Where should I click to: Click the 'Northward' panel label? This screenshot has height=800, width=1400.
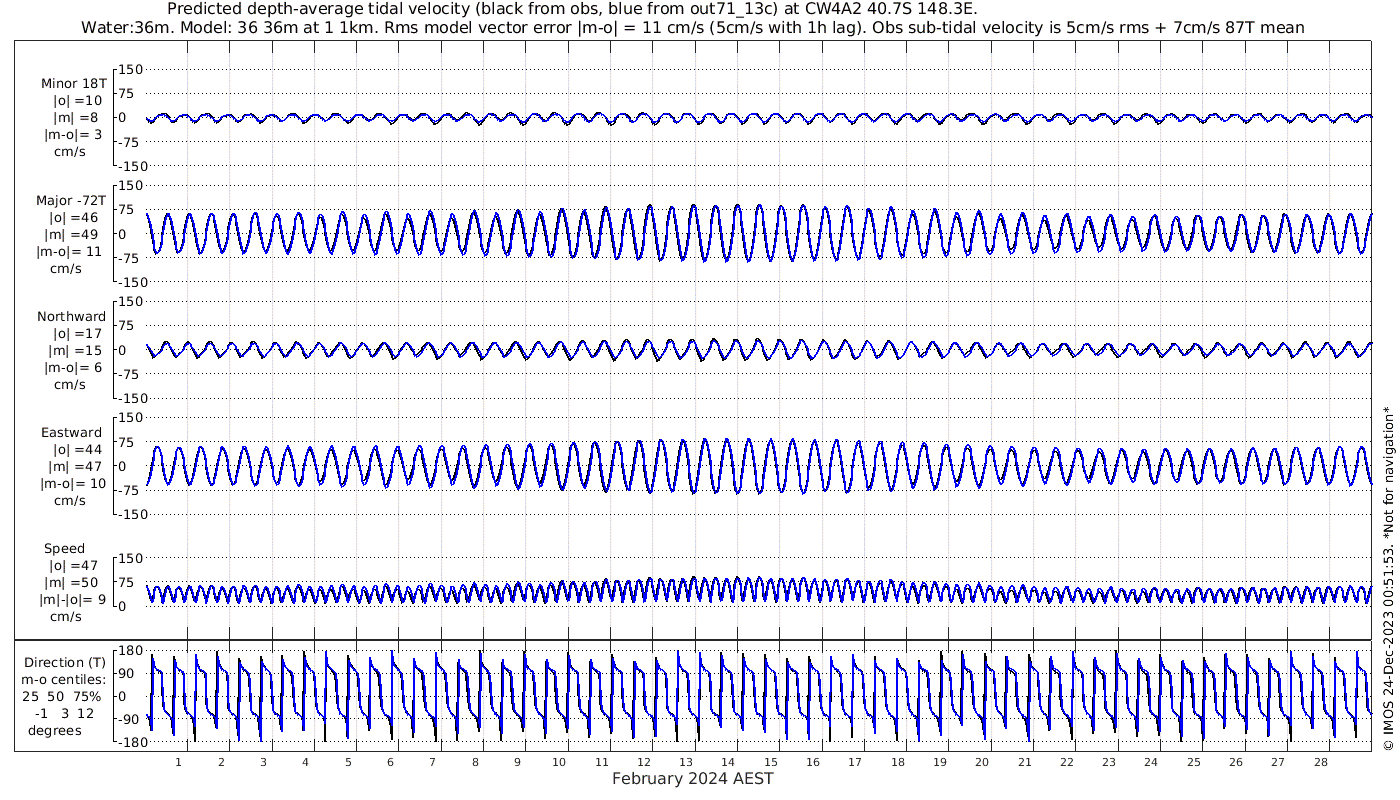72,317
